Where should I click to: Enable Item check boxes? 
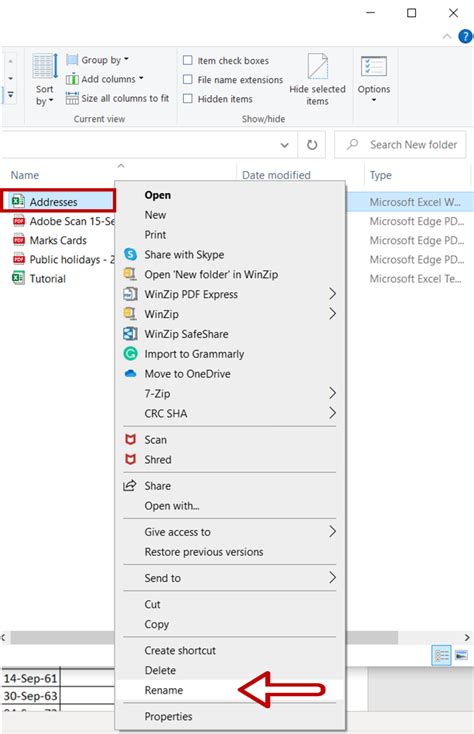188,60
